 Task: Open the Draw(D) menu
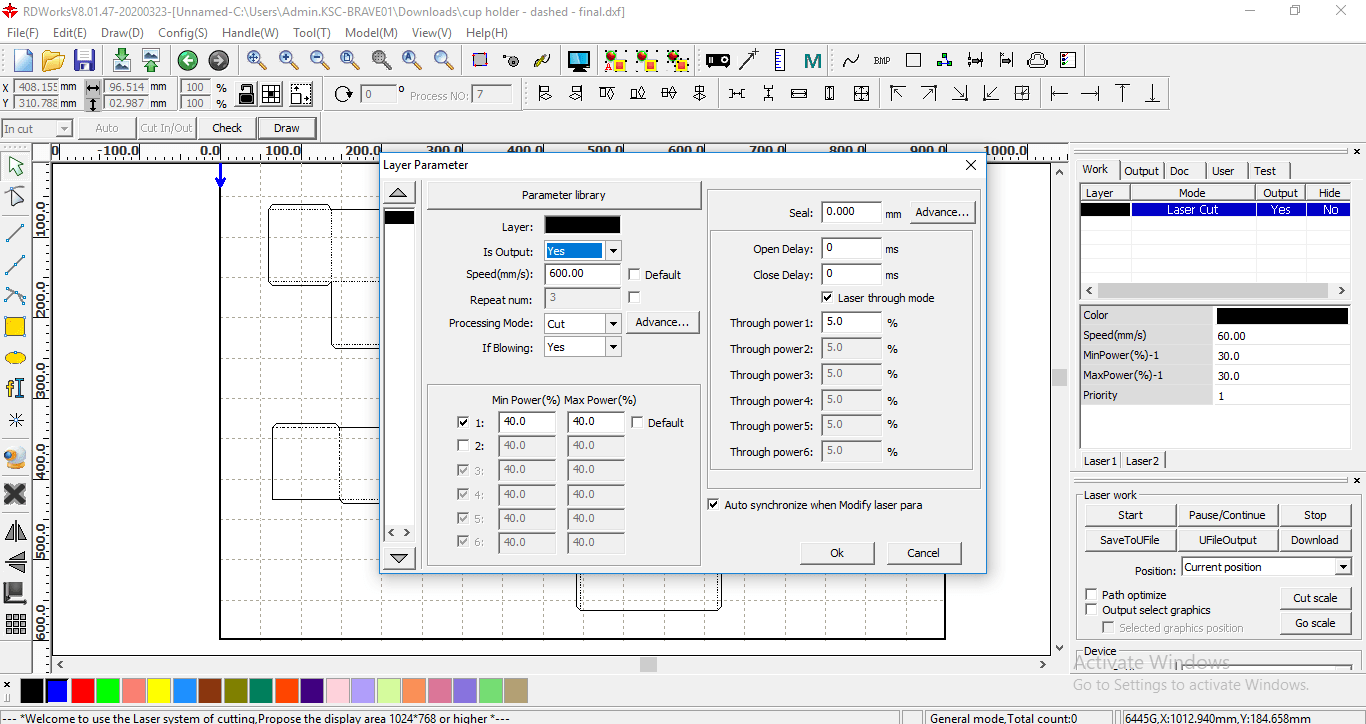(122, 33)
